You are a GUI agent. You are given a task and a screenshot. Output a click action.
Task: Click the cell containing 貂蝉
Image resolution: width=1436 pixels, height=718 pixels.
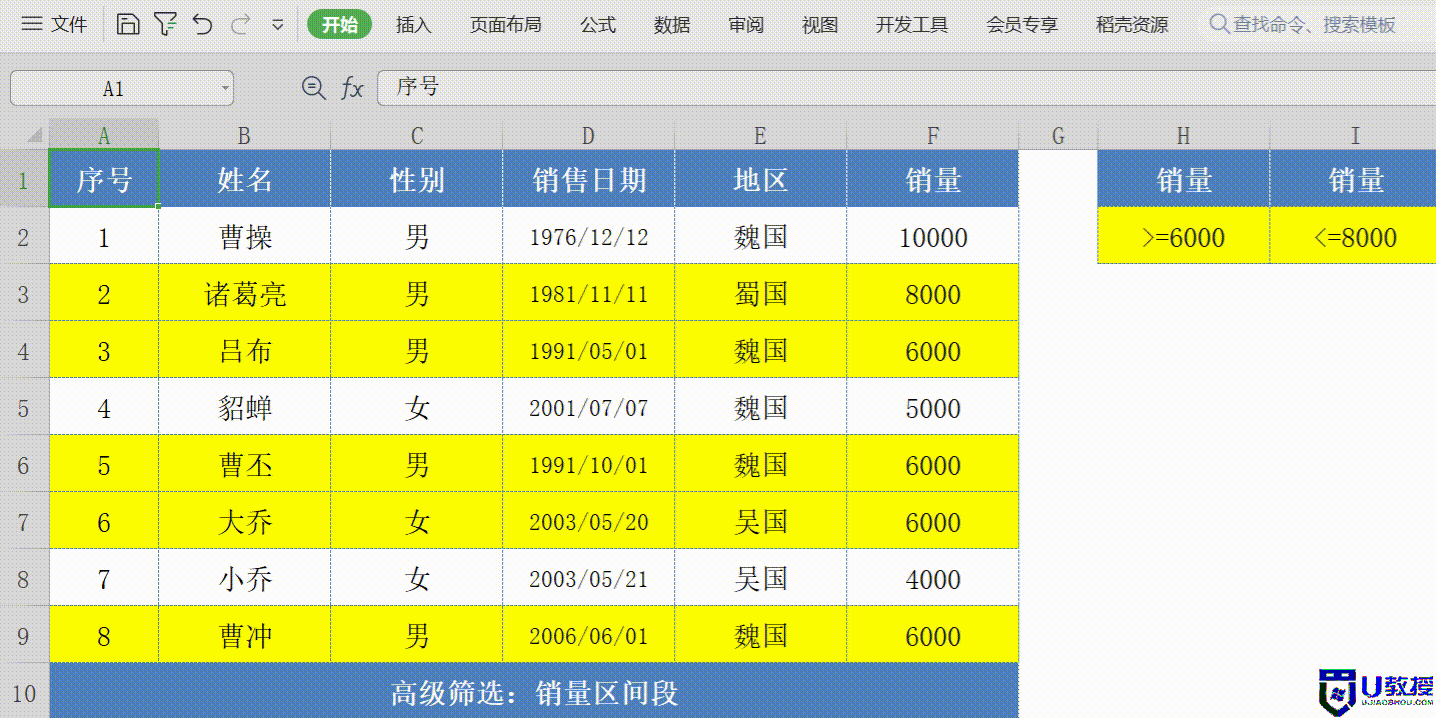[x=245, y=408]
